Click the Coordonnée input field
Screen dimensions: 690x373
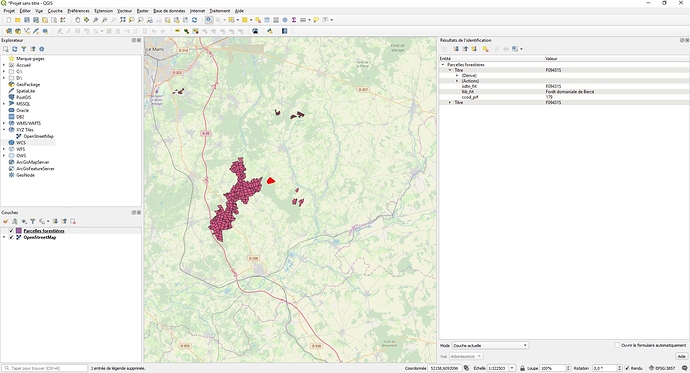[444, 368]
